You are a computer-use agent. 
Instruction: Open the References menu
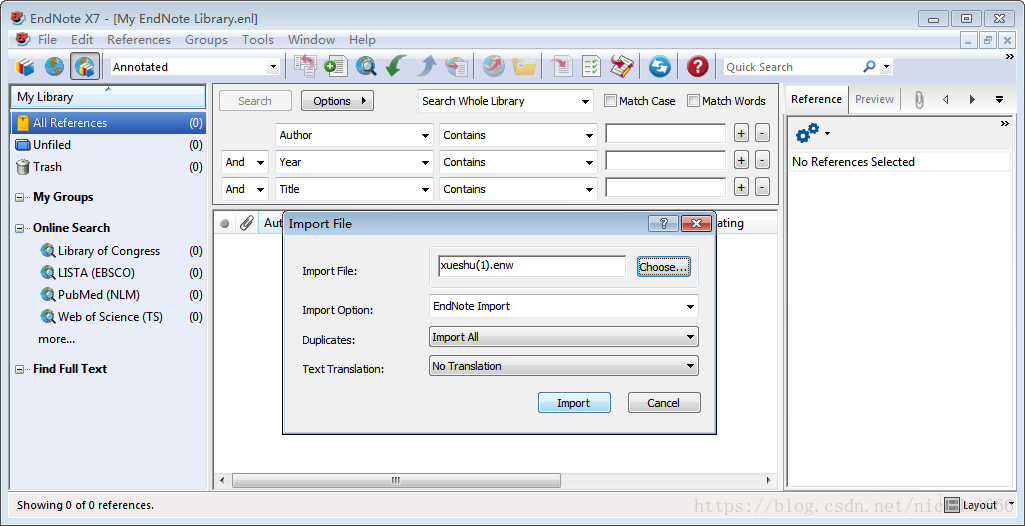(139, 40)
